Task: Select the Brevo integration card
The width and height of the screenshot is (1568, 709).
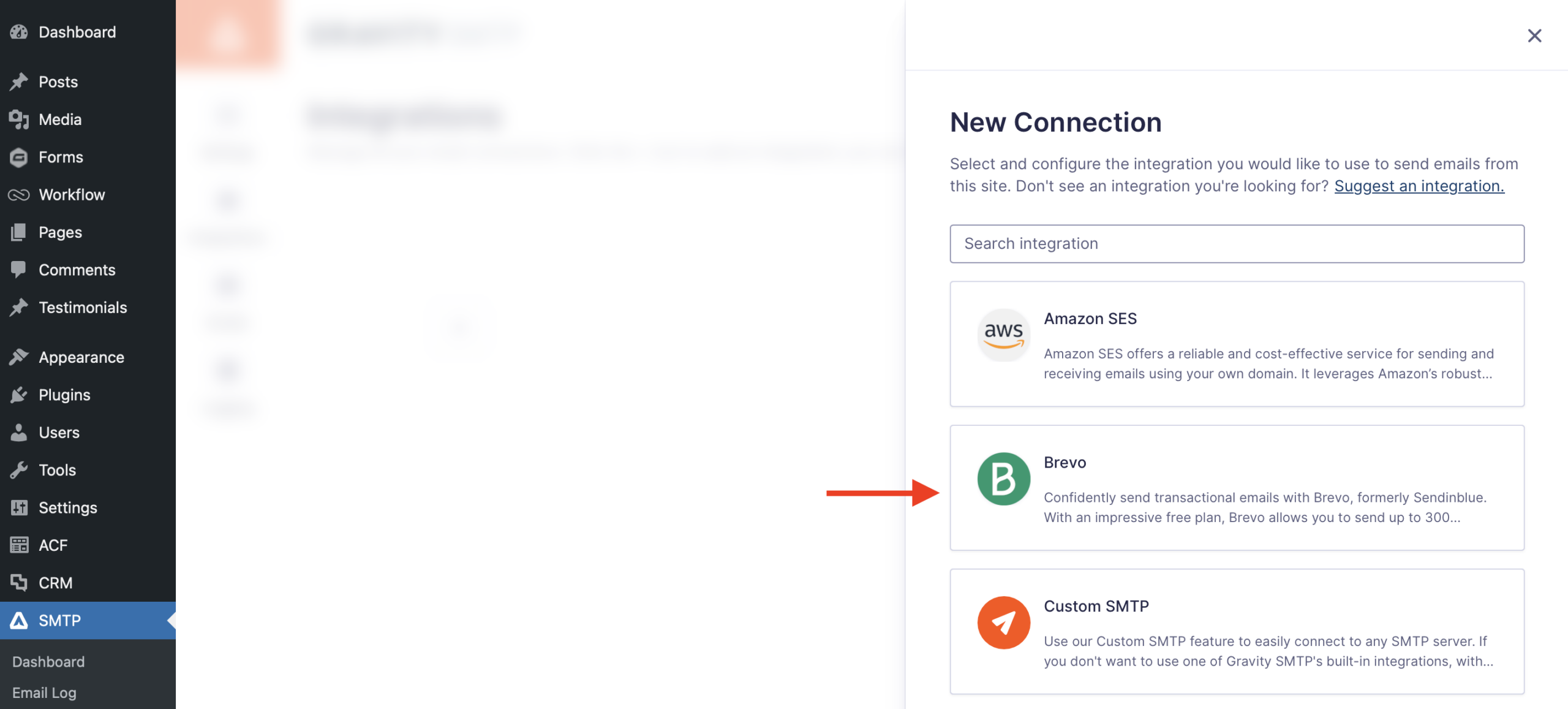Action: pyautogui.click(x=1237, y=488)
